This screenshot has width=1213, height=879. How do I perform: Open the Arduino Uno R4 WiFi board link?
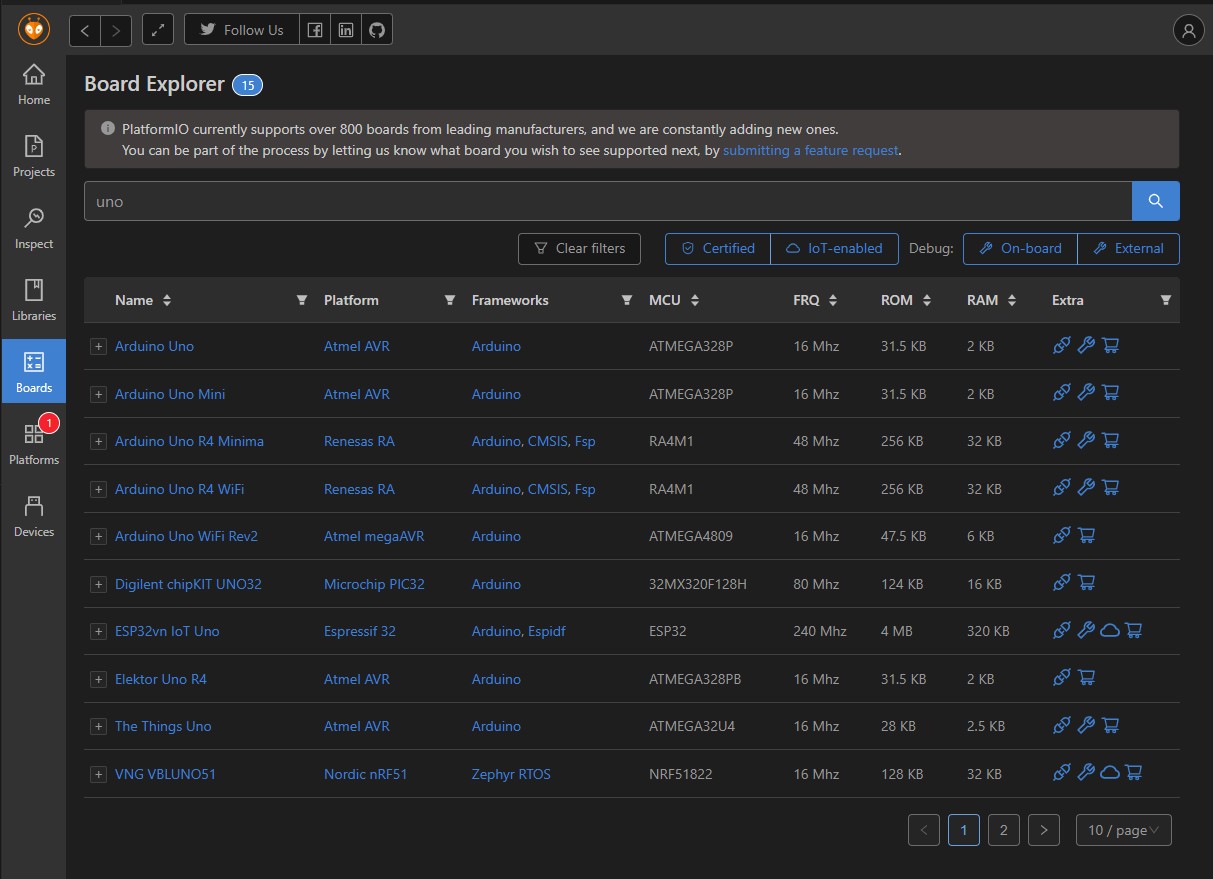coord(179,489)
